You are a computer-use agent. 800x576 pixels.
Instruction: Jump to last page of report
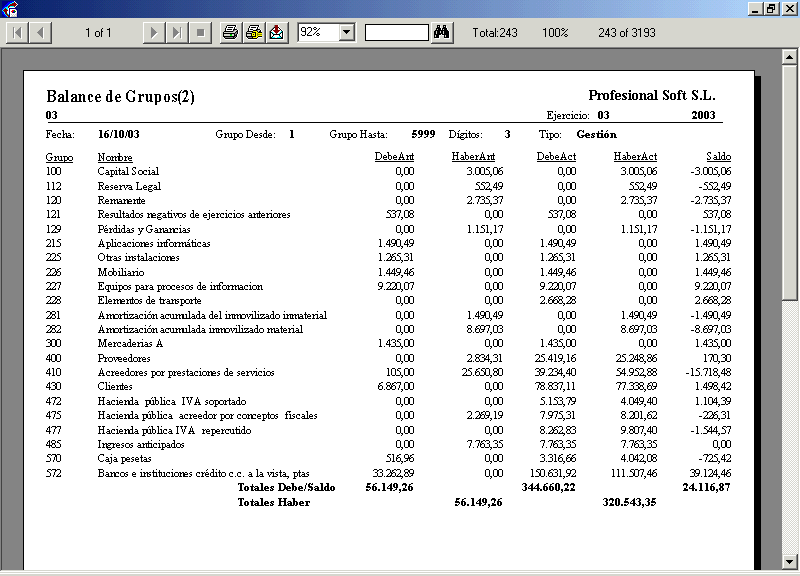[176, 33]
